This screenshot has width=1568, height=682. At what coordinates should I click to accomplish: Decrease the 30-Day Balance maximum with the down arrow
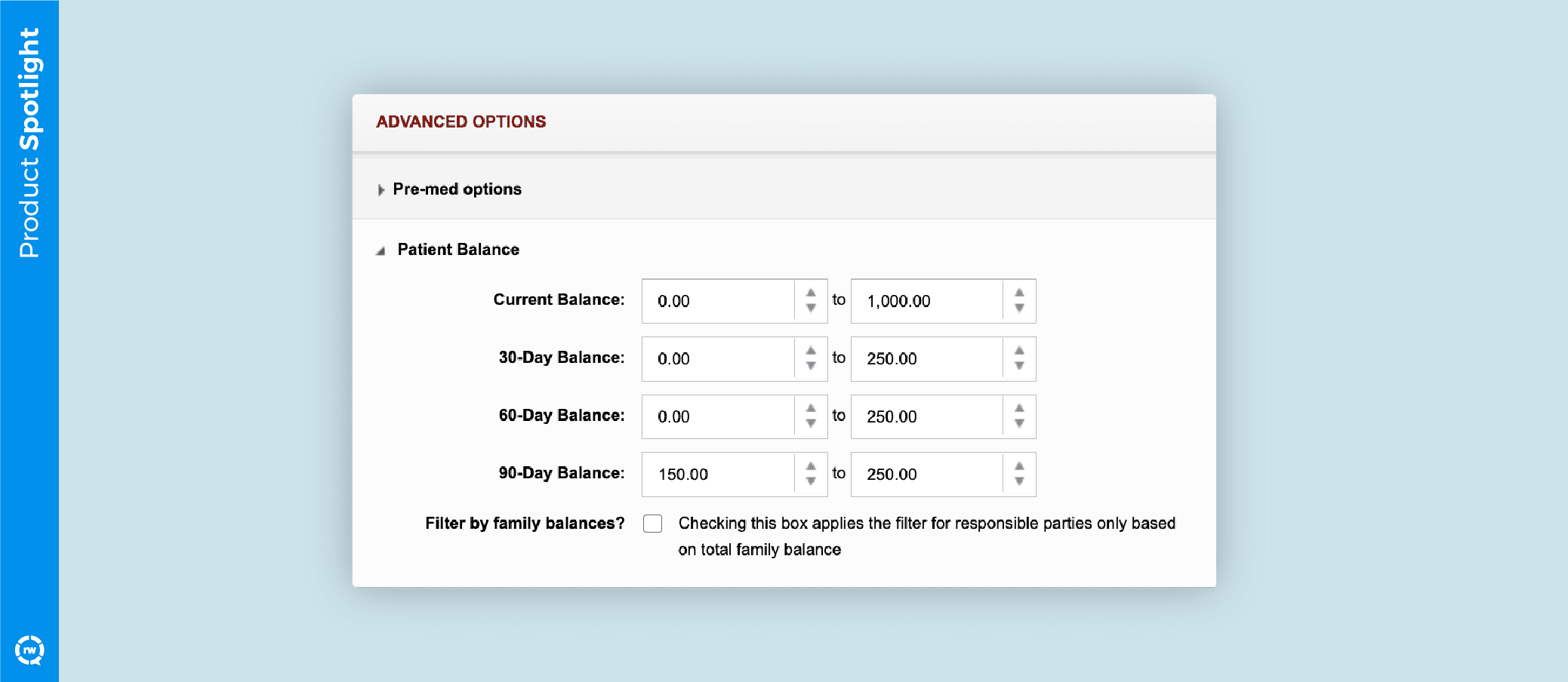pyautogui.click(x=1019, y=366)
